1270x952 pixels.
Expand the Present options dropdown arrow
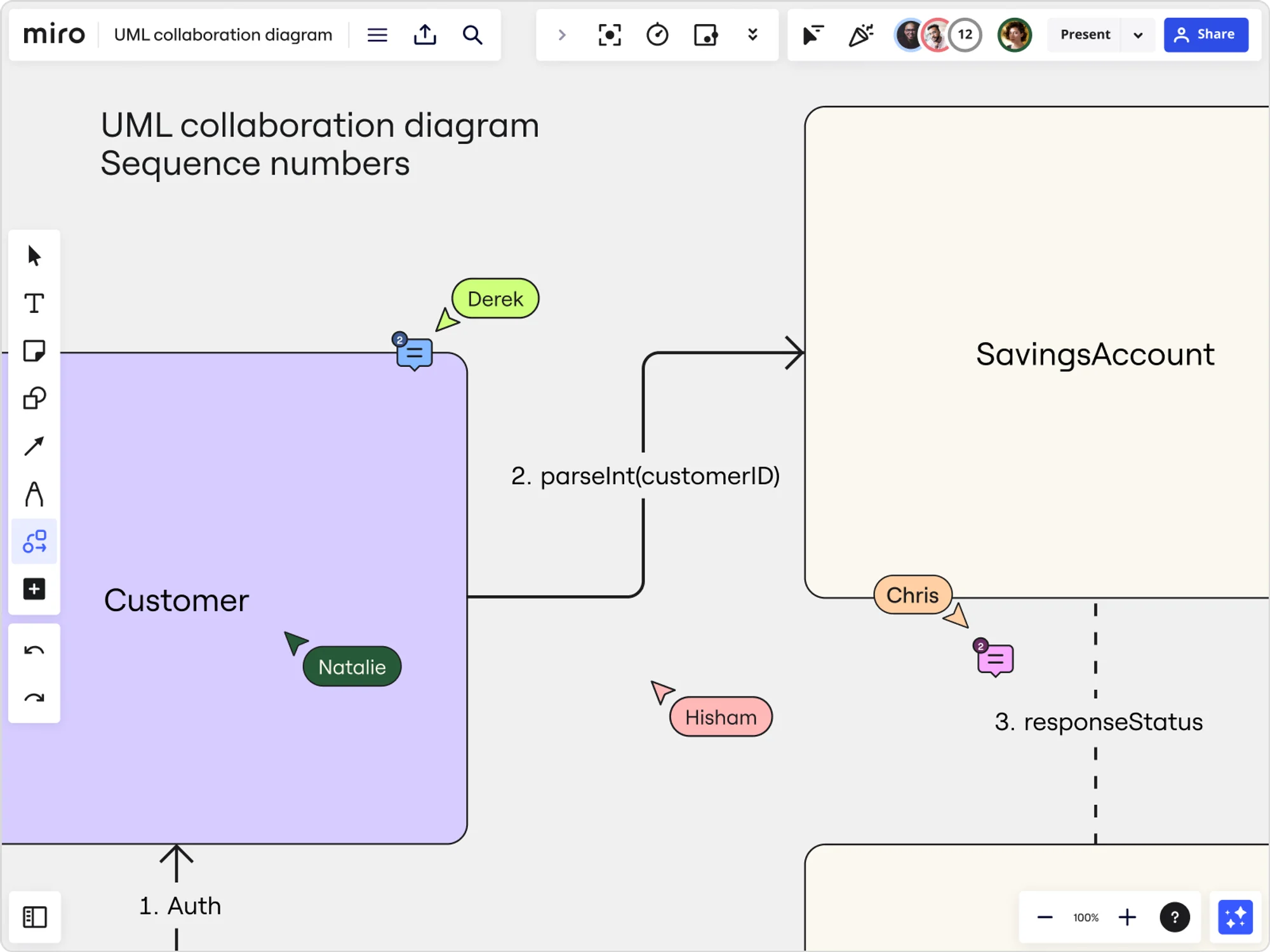click(x=1138, y=35)
